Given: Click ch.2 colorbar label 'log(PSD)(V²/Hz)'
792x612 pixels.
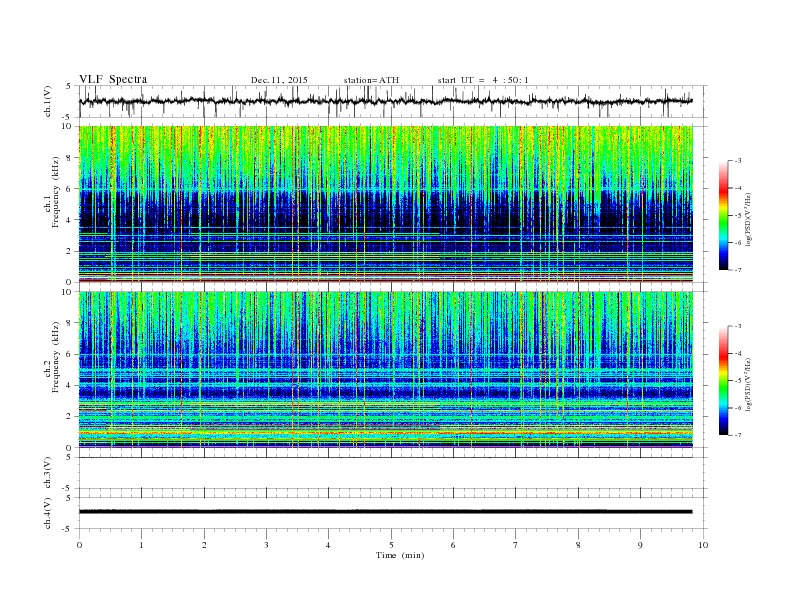Looking at the screenshot, I should point(749,384).
